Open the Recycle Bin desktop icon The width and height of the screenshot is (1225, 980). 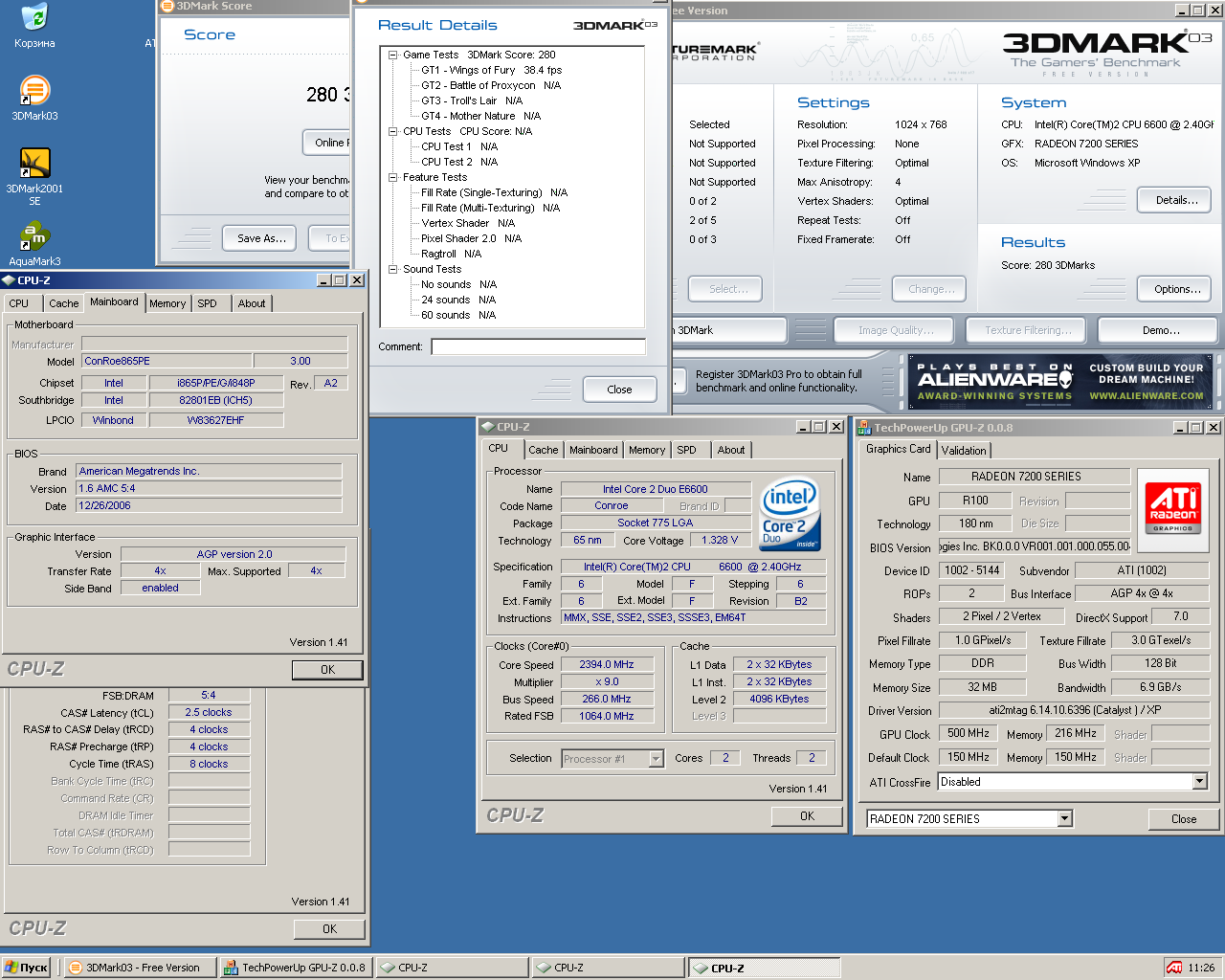click(34, 26)
